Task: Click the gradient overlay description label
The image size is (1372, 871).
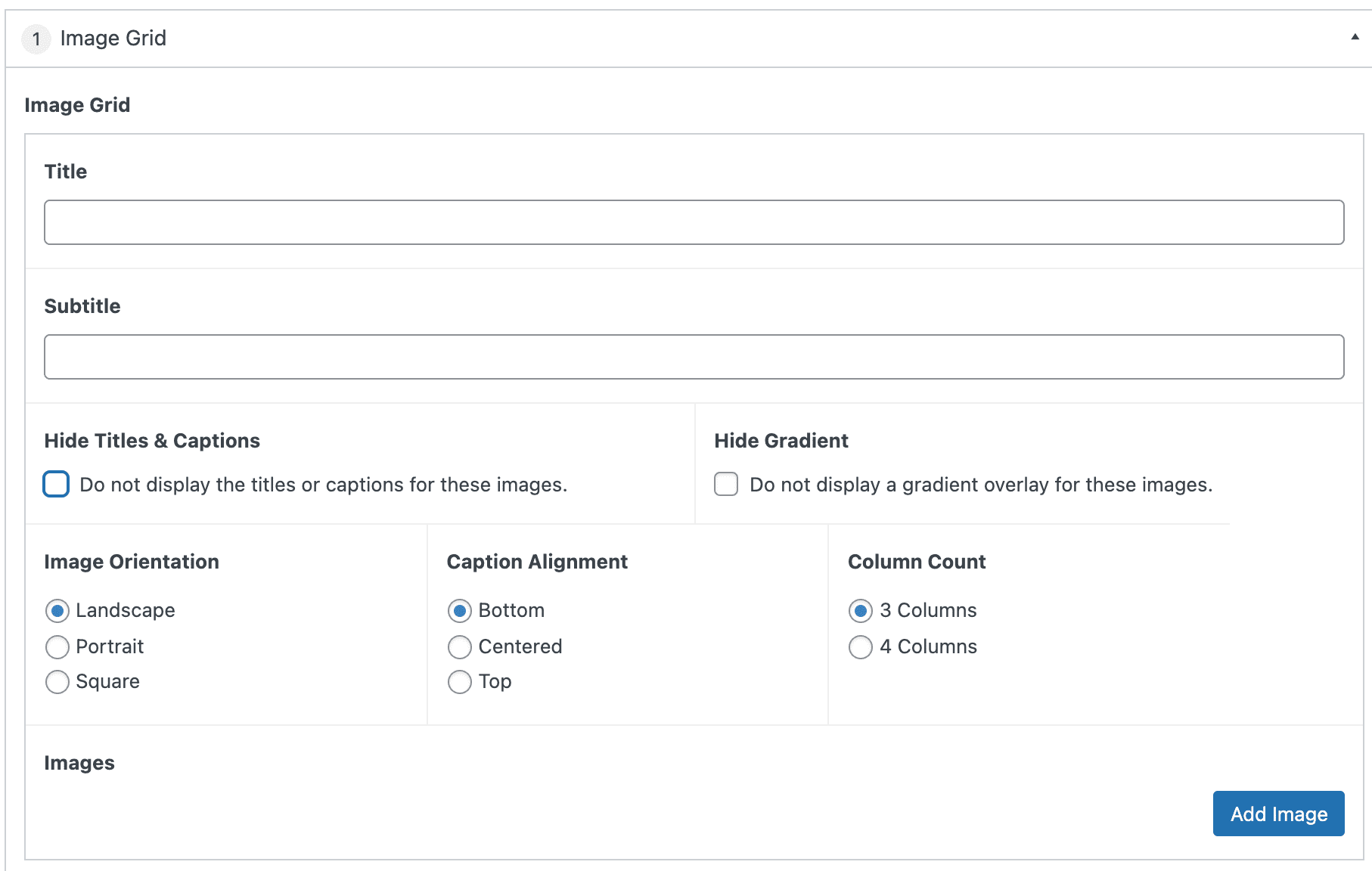Action: pyautogui.click(x=980, y=485)
